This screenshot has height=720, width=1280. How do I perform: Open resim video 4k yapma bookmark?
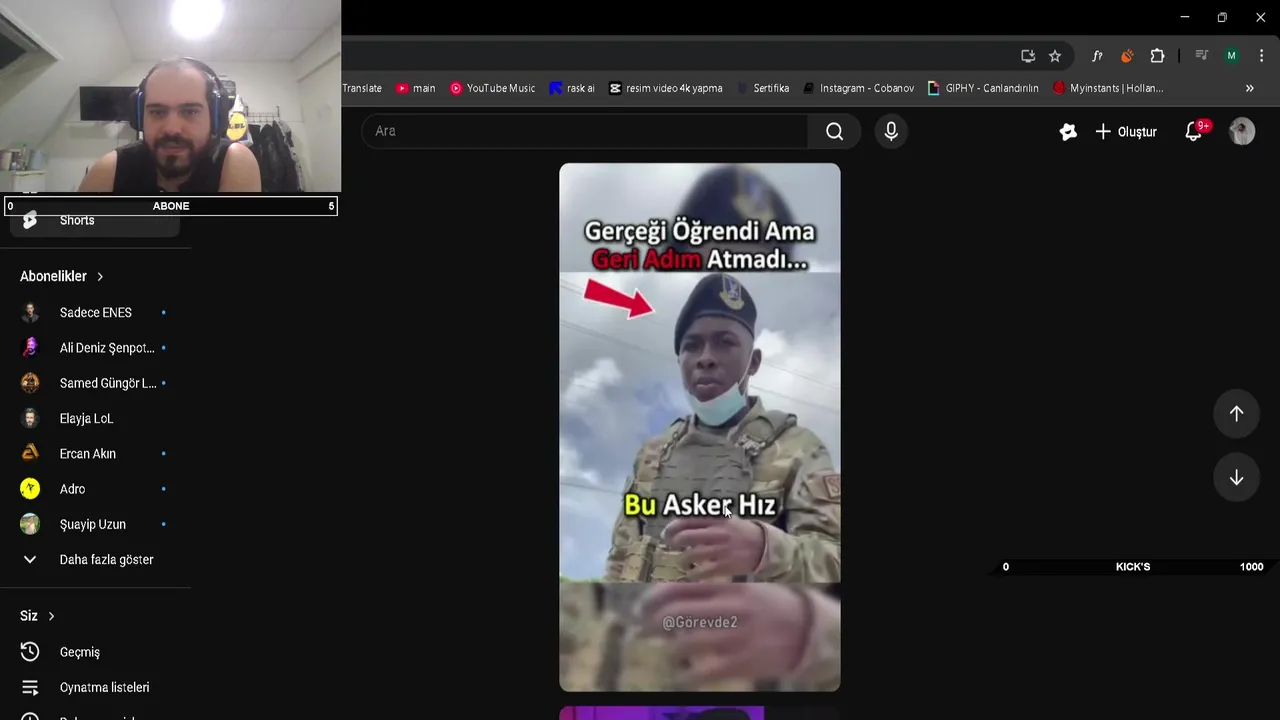point(665,88)
